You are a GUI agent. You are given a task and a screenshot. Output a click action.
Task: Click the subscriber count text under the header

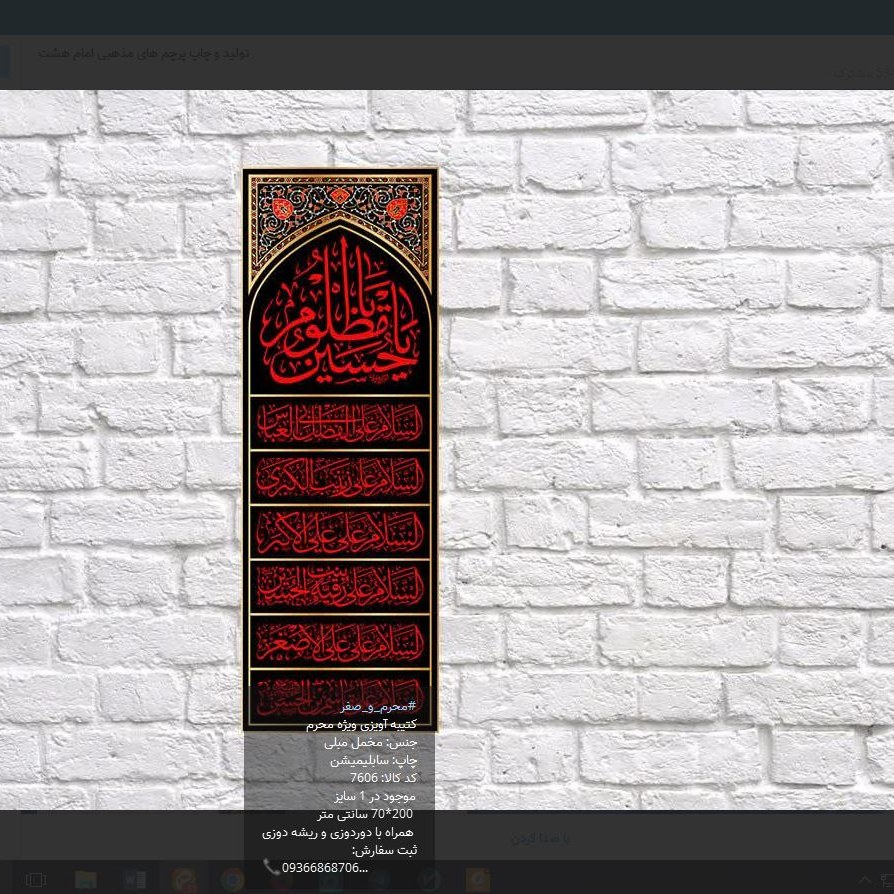(x=860, y=73)
